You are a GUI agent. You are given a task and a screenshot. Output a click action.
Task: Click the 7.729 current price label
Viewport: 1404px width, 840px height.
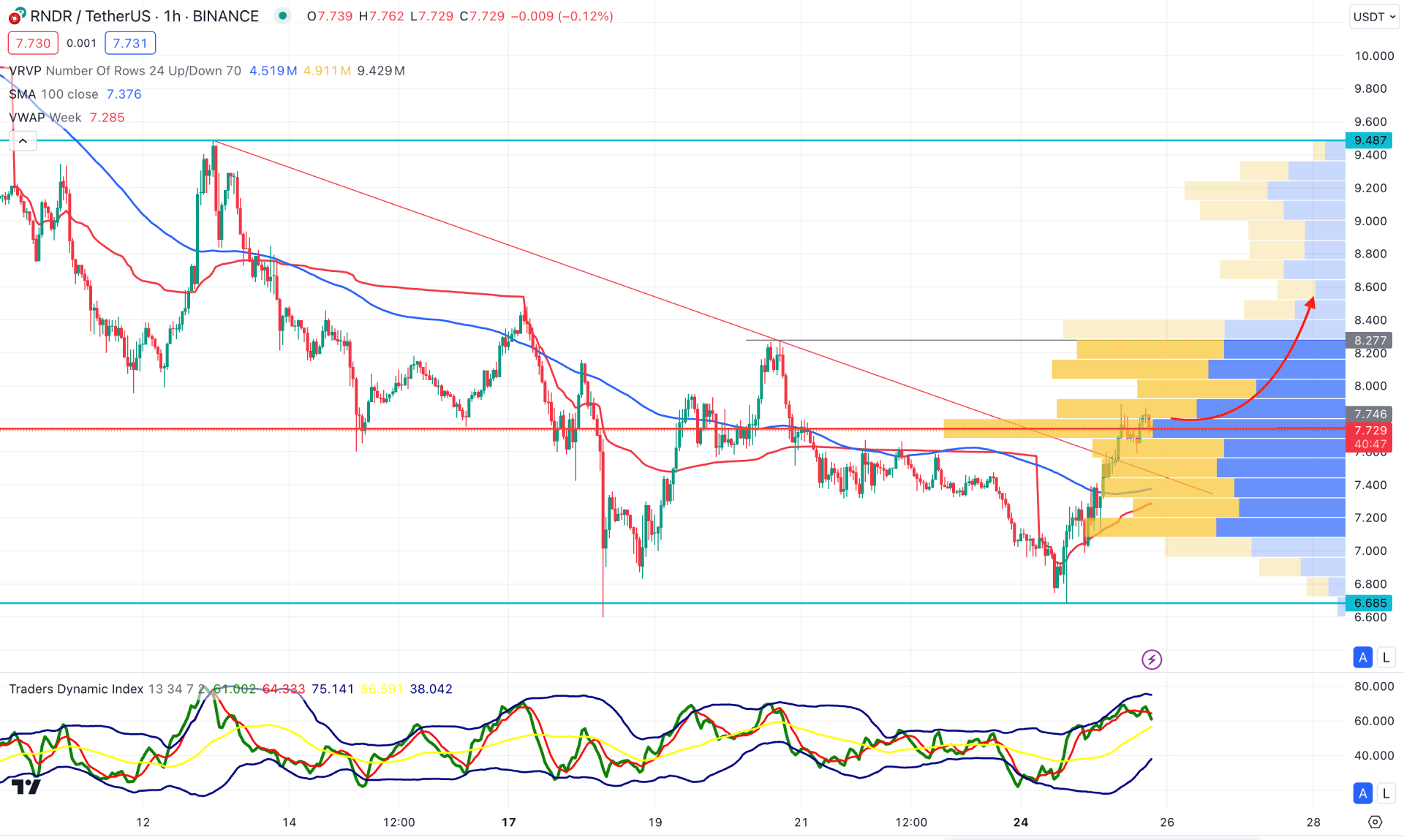point(1369,431)
